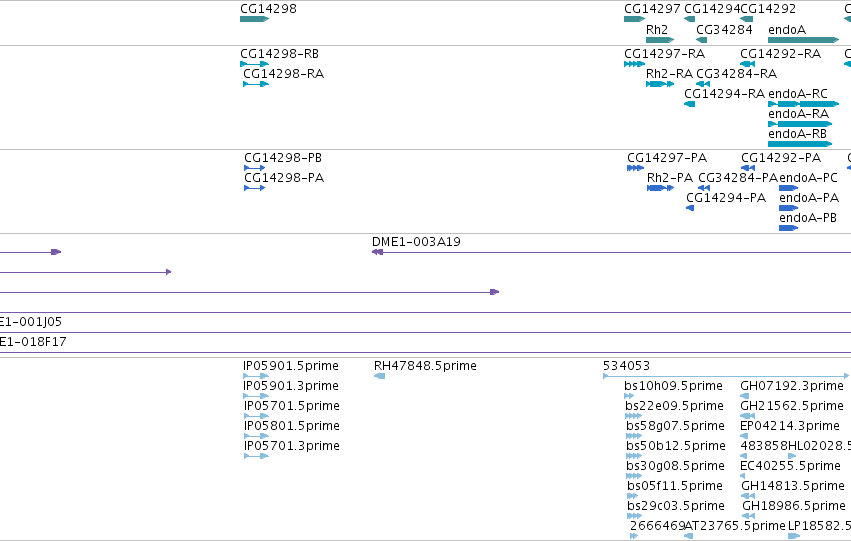Click the CG14298-PA protein feature
Screen dimensions: 851x541
[x=255, y=188]
